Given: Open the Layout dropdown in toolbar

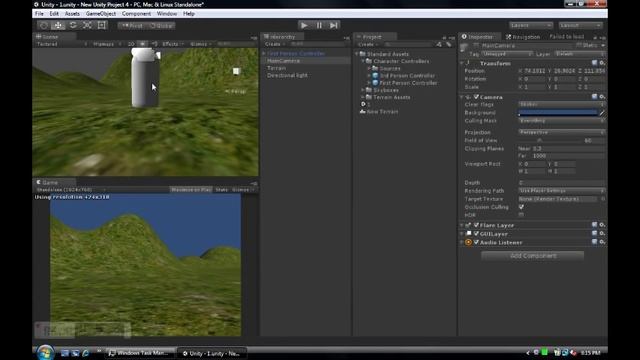Looking at the screenshot, I should pyautogui.click(x=581, y=25).
